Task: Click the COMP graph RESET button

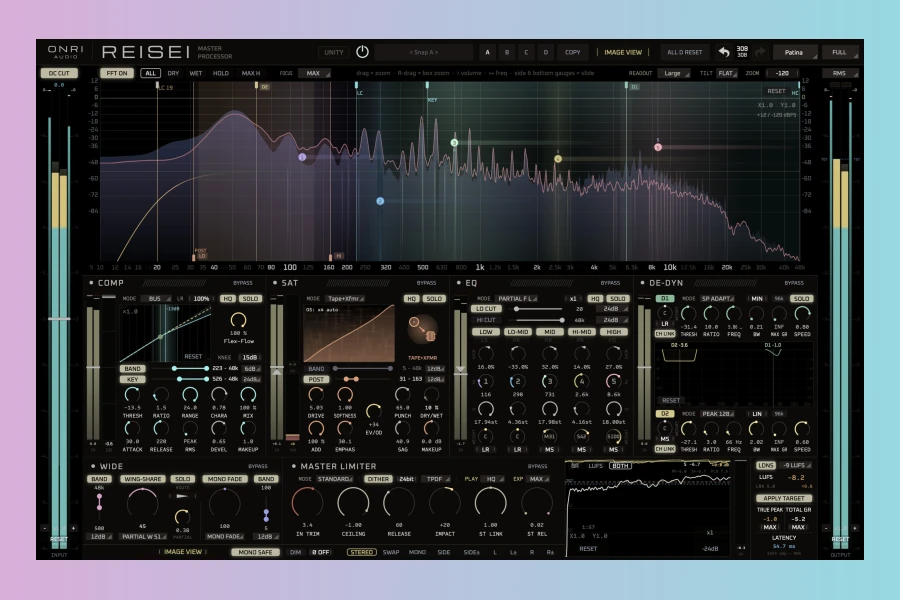Action: pyautogui.click(x=193, y=357)
